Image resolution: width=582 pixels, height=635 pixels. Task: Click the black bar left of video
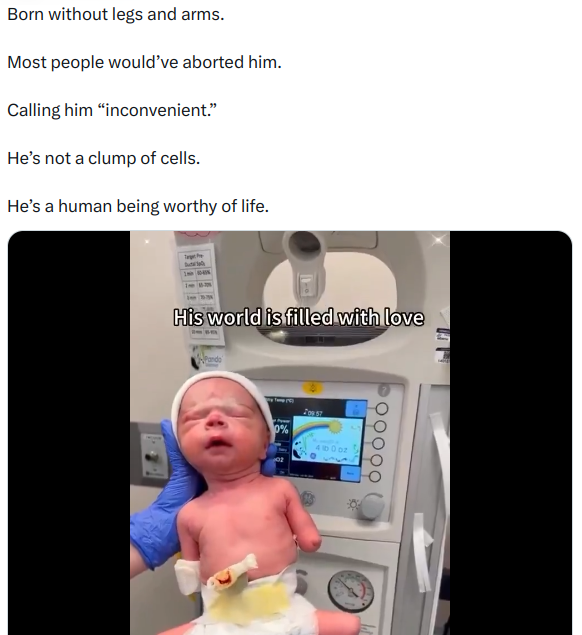[x=69, y=433]
